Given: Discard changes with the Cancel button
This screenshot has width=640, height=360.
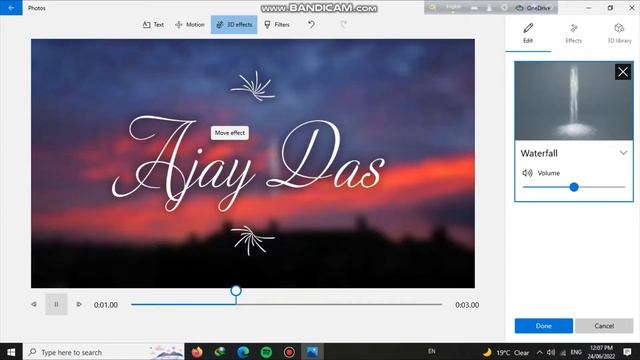Looking at the screenshot, I should pos(604,326).
